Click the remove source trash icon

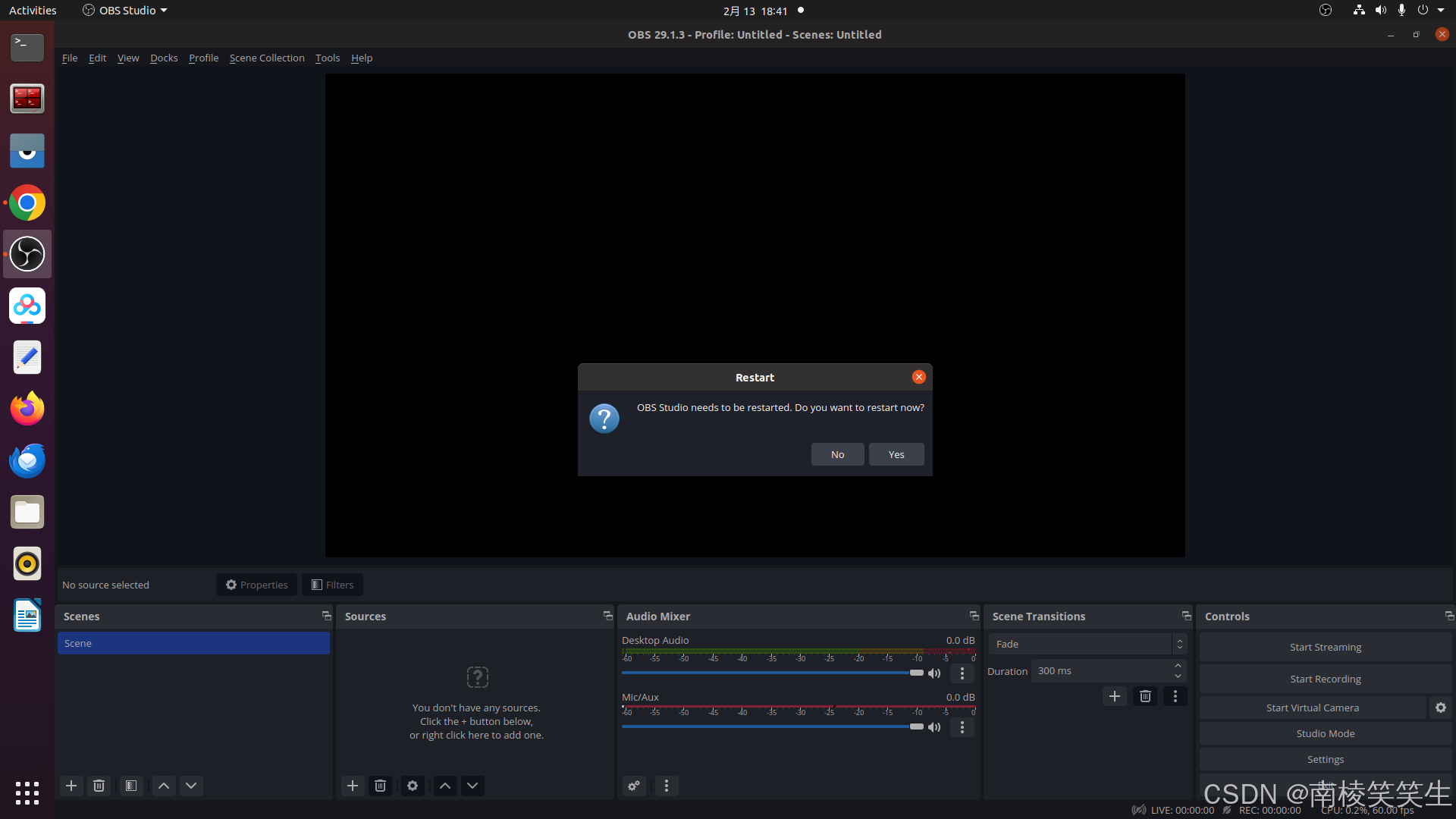tap(380, 786)
